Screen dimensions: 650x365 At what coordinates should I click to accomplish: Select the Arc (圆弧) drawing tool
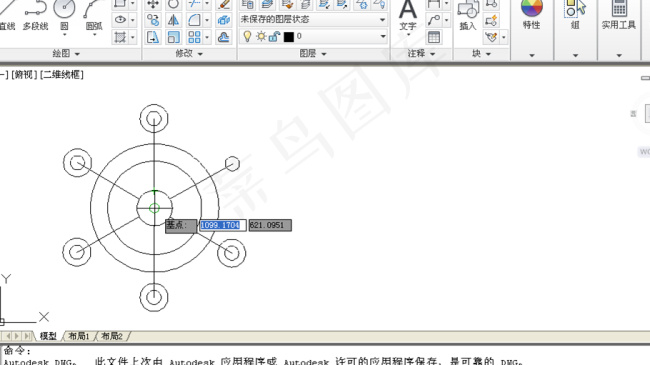click(x=94, y=16)
